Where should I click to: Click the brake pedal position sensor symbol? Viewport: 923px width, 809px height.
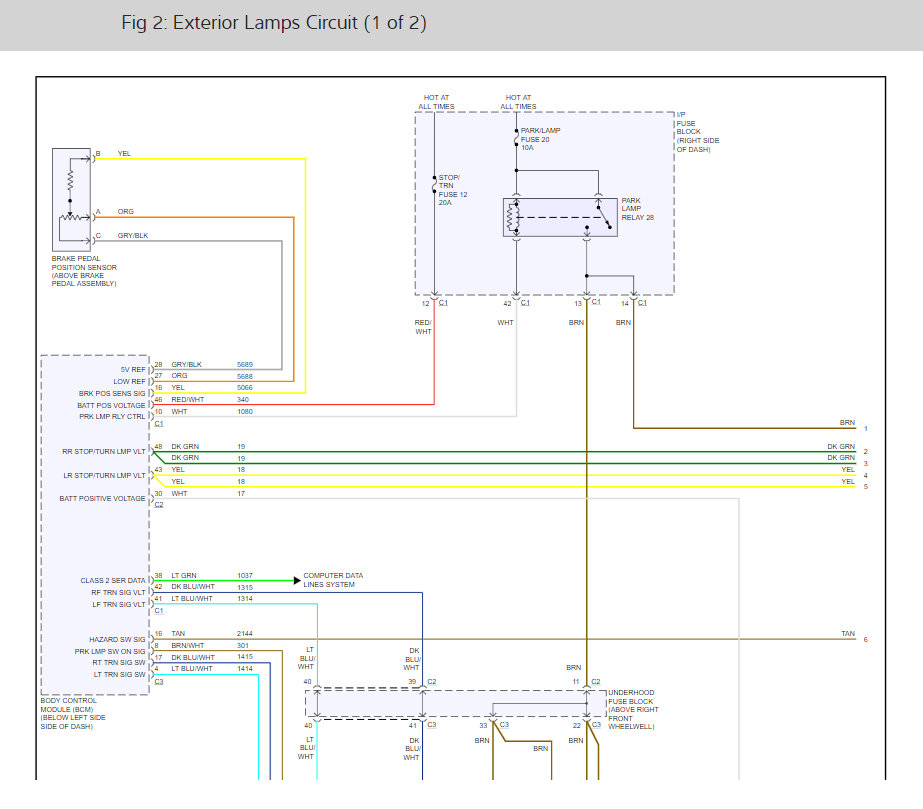click(72, 200)
